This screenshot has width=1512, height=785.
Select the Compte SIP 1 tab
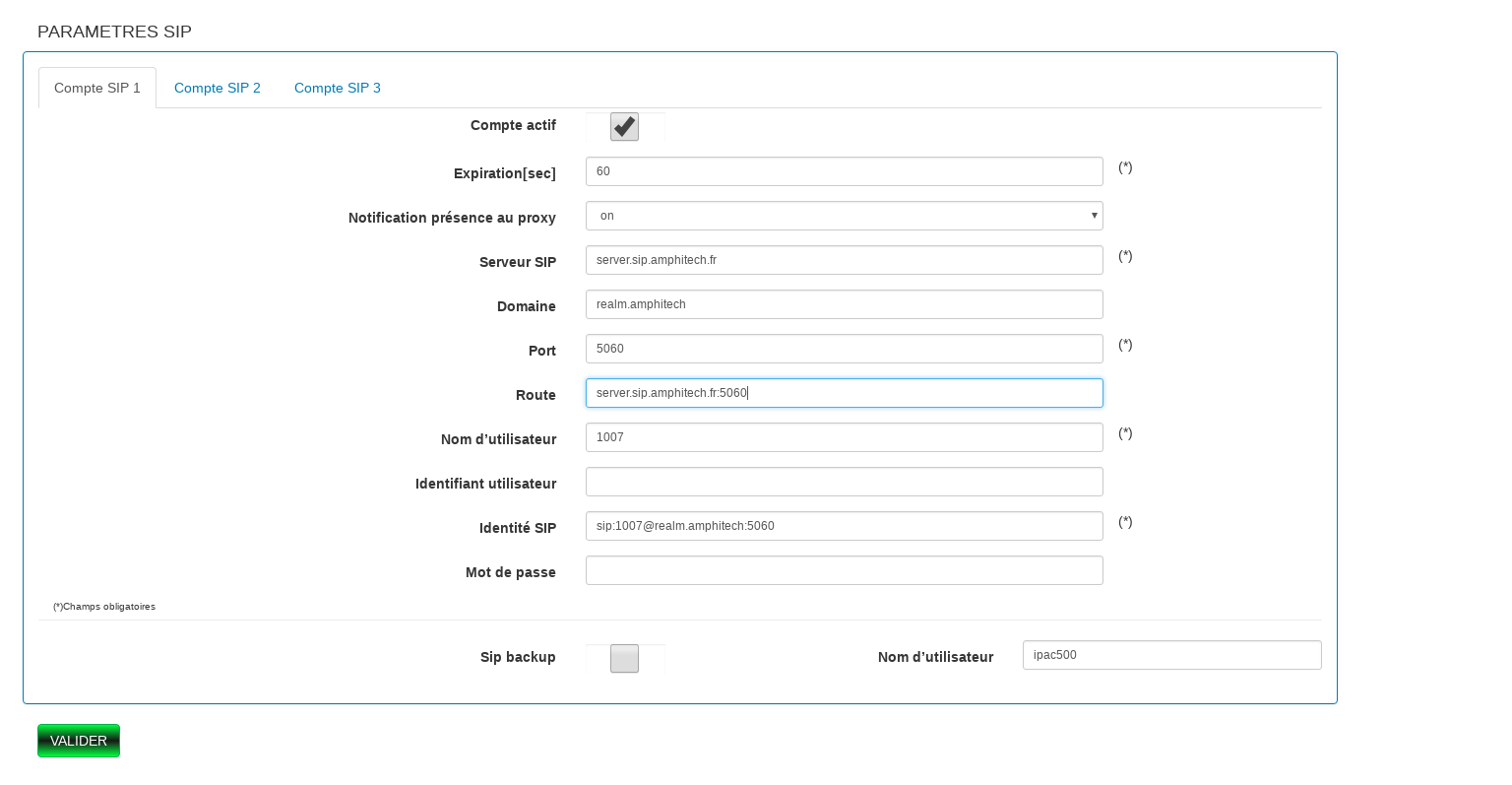97,88
